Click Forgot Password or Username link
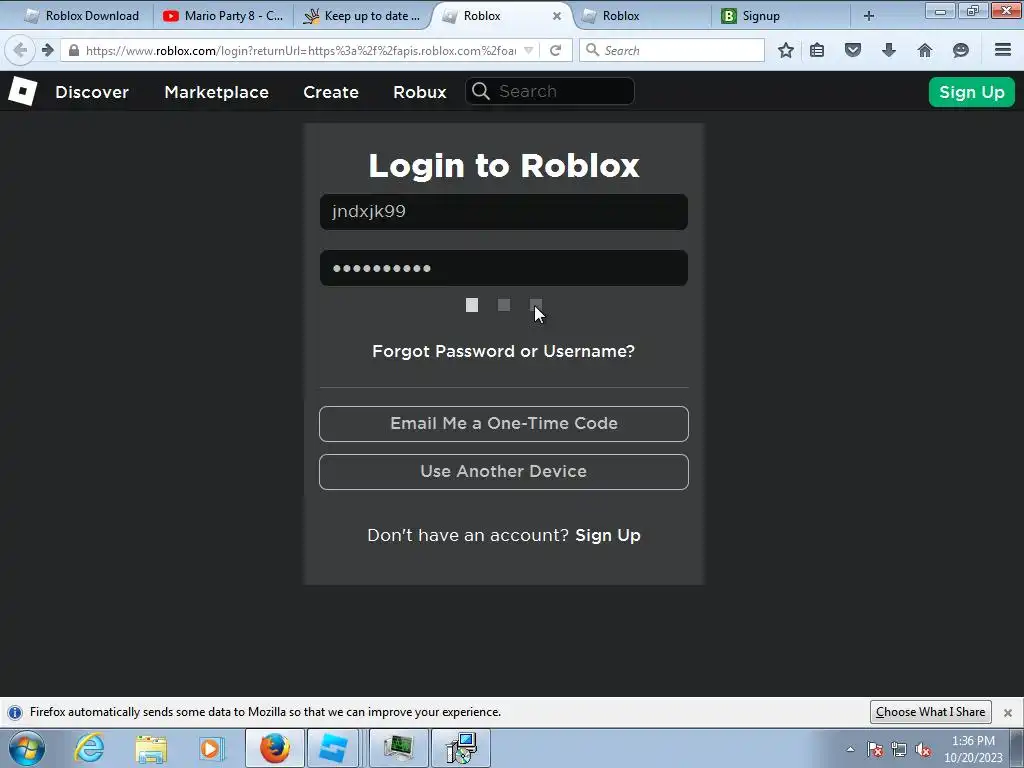 tap(504, 351)
